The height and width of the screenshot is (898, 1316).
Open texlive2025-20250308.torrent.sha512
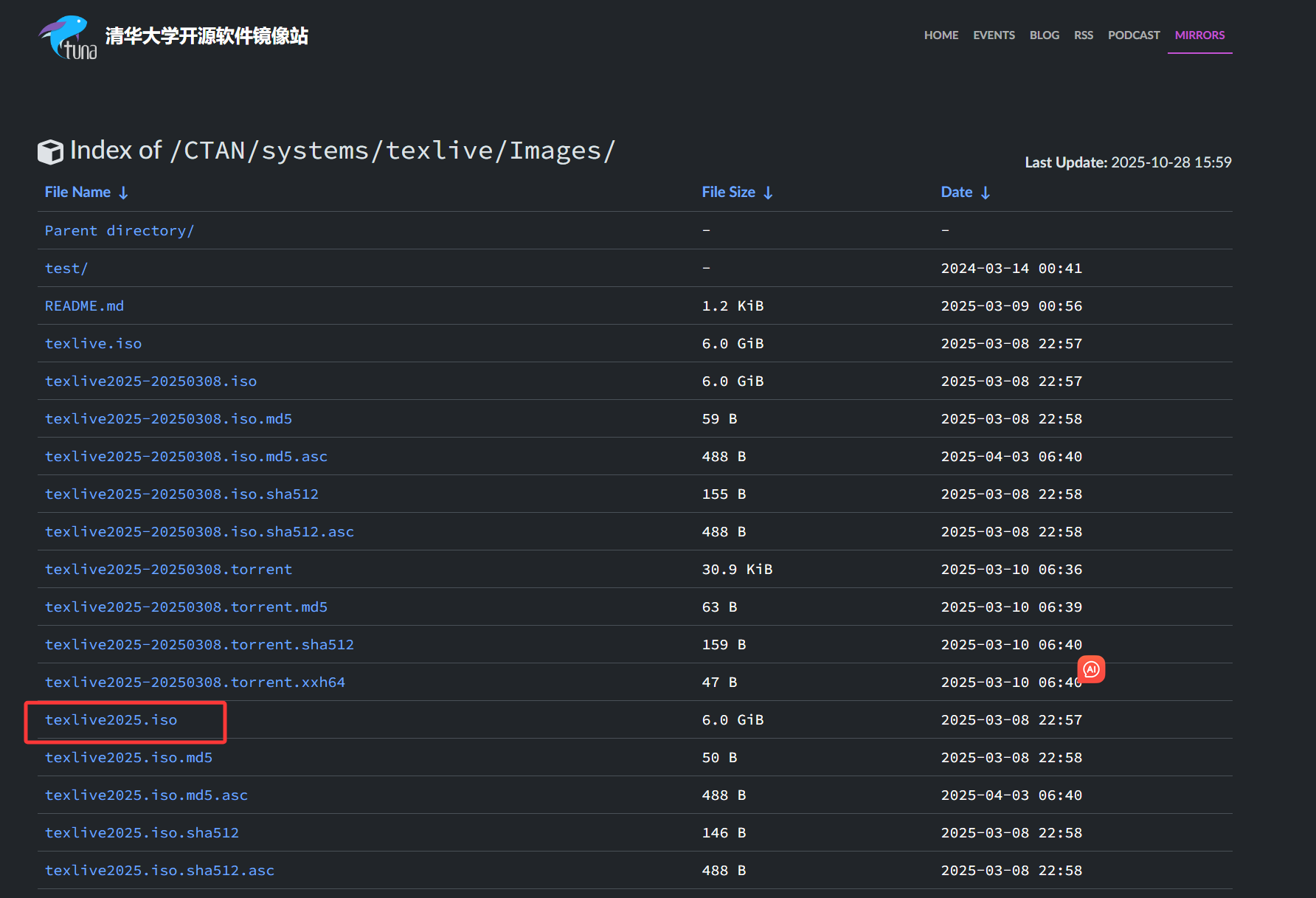(x=199, y=645)
